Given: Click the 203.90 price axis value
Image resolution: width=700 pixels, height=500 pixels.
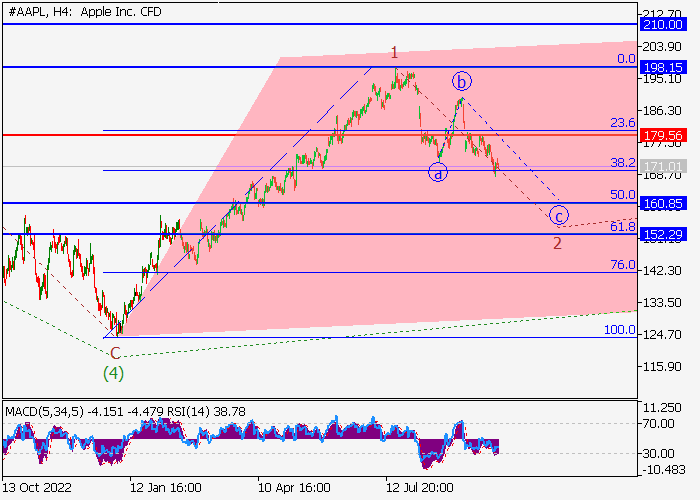Looking at the screenshot, I should coord(662,46).
